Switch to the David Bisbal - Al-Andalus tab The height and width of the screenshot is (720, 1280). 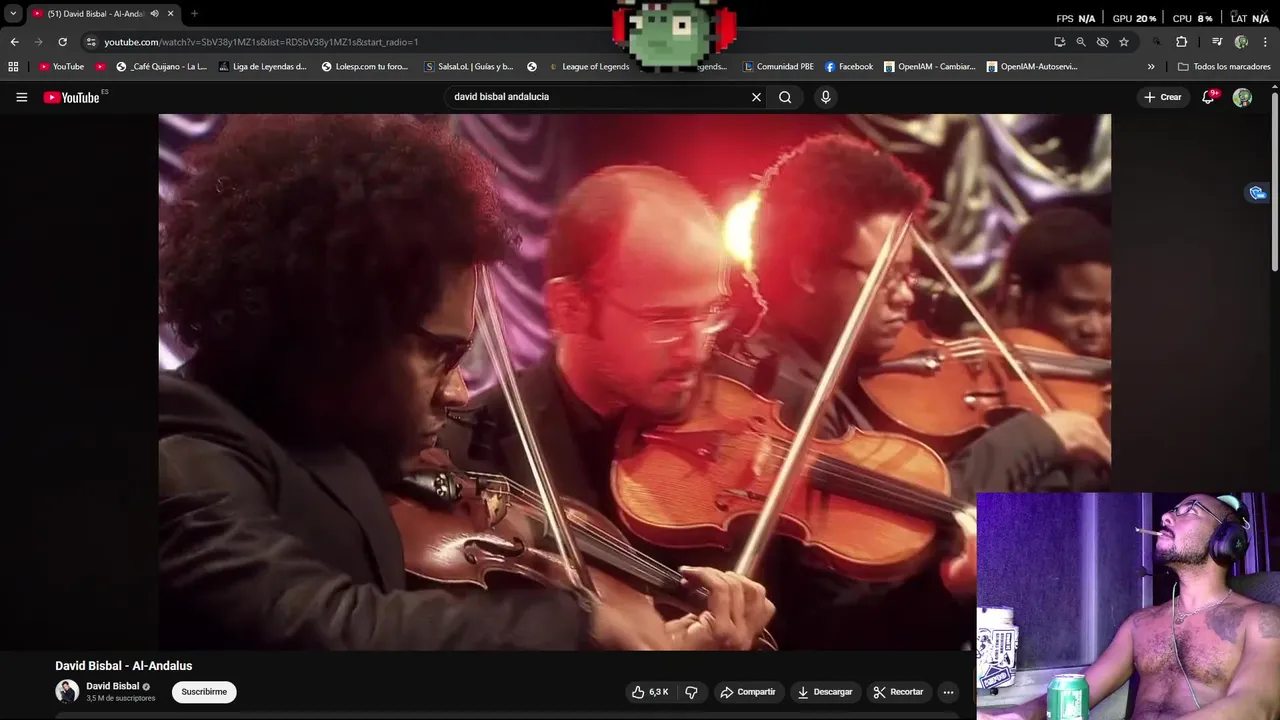point(95,14)
